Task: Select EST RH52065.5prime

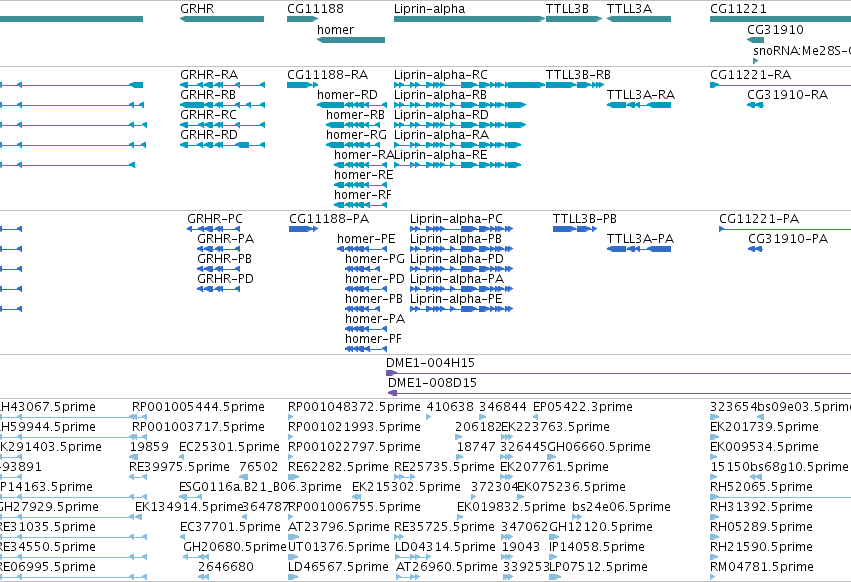Action: (780, 497)
